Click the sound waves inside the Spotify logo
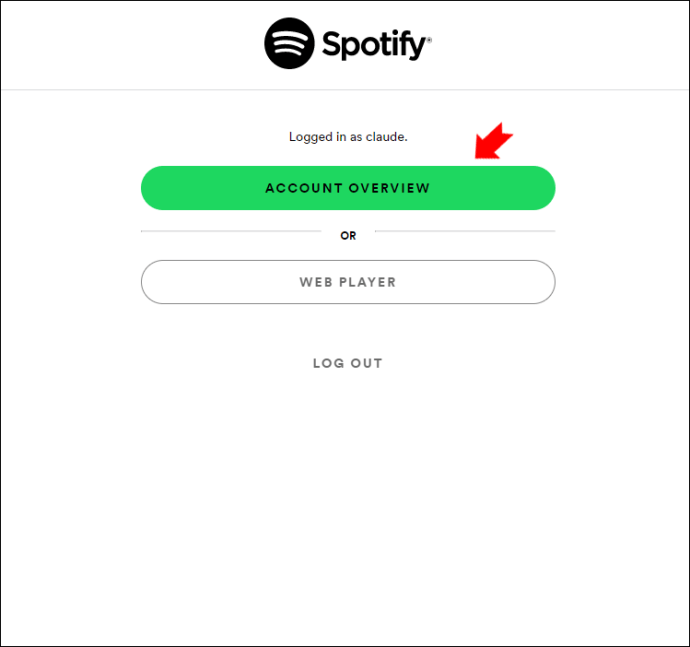The height and width of the screenshot is (647, 690). [x=288, y=44]
